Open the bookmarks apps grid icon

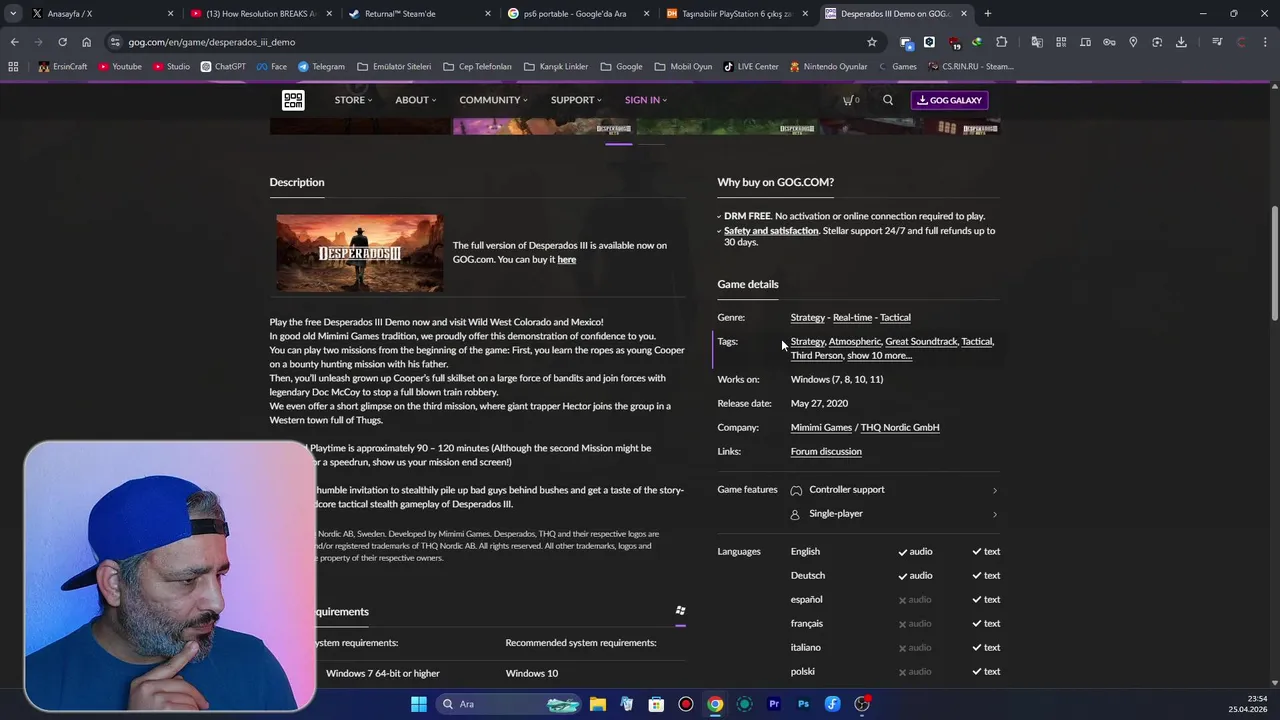tap(13, 67)
